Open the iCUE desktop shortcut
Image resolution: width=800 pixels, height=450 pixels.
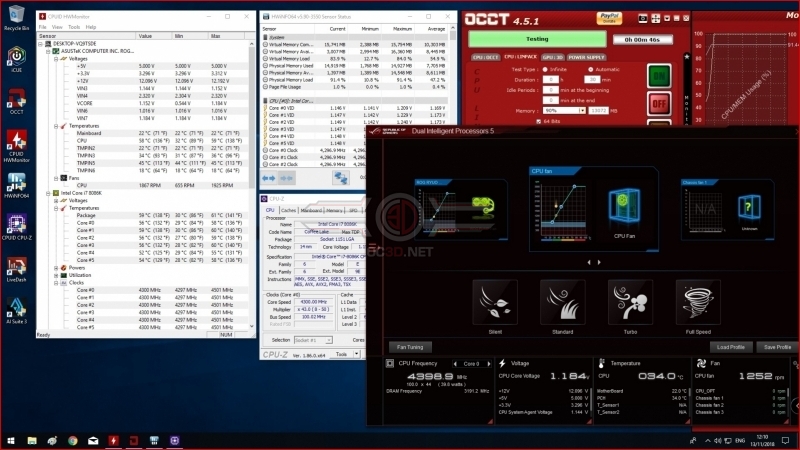(16, 59)
